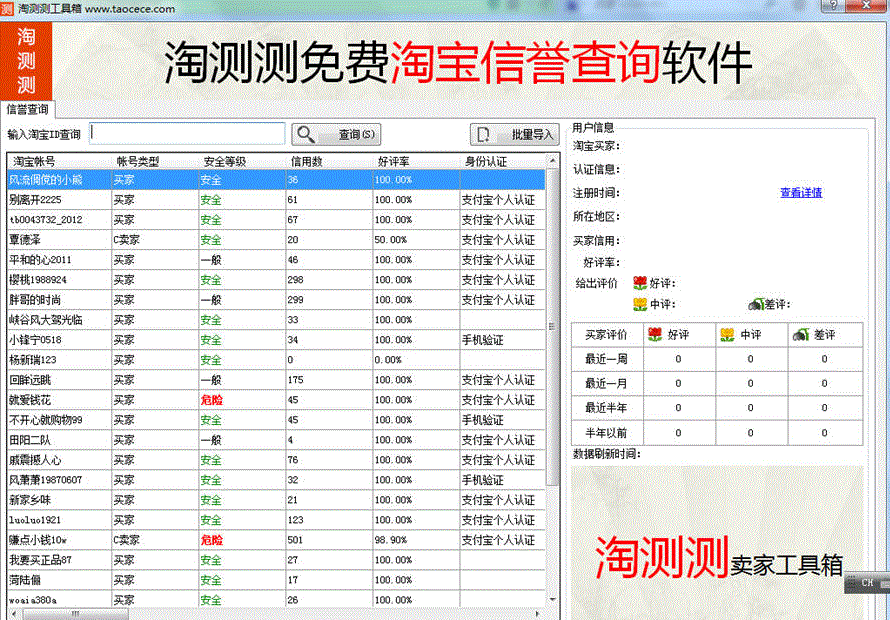
Task: Open the 信誉查询 tab
Action: pos(28,109)
